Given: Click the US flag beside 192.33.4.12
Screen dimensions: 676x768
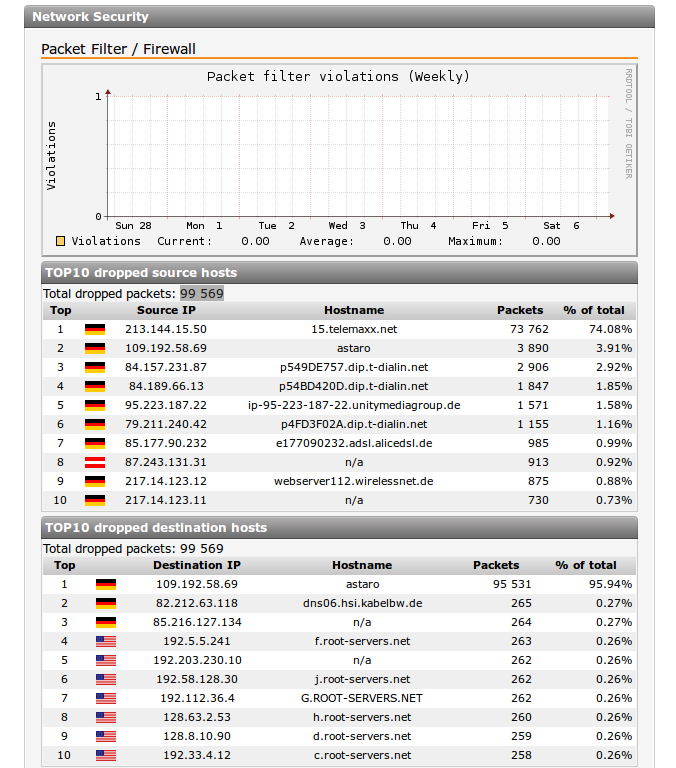Looking at the screenshot, I should pos(106,755).
